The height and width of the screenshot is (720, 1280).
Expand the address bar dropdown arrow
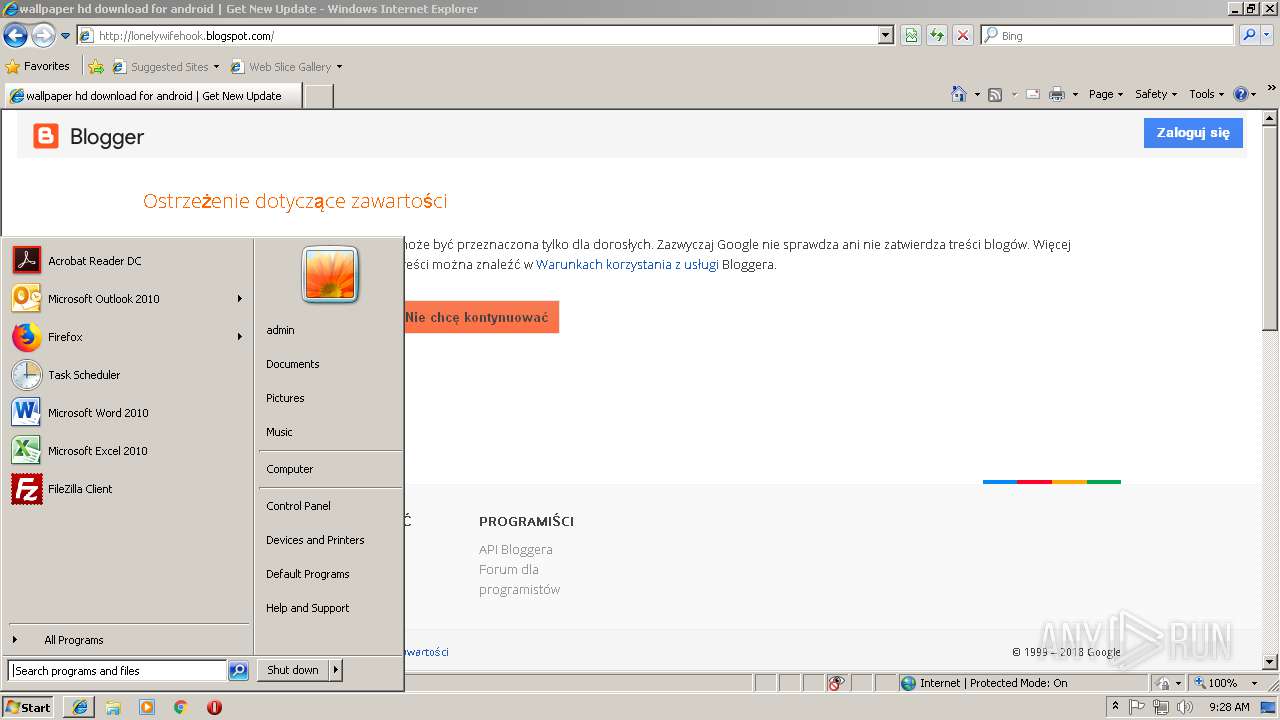tap(885, 35)
